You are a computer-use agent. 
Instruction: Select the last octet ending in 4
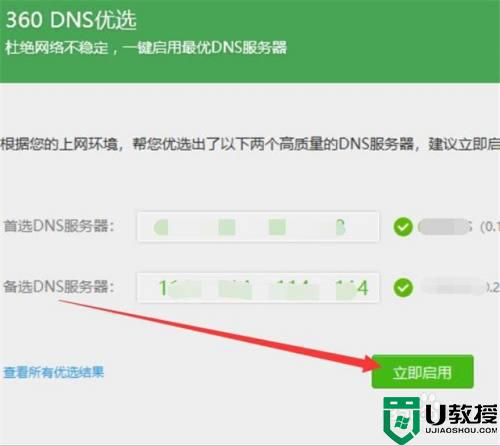pyautogui.click(x=352, y=288)
